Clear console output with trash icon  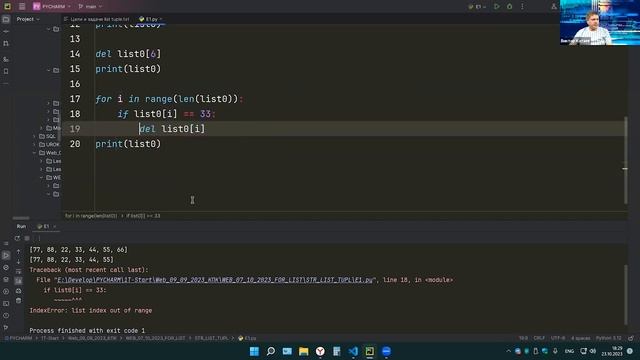(18, 301)
